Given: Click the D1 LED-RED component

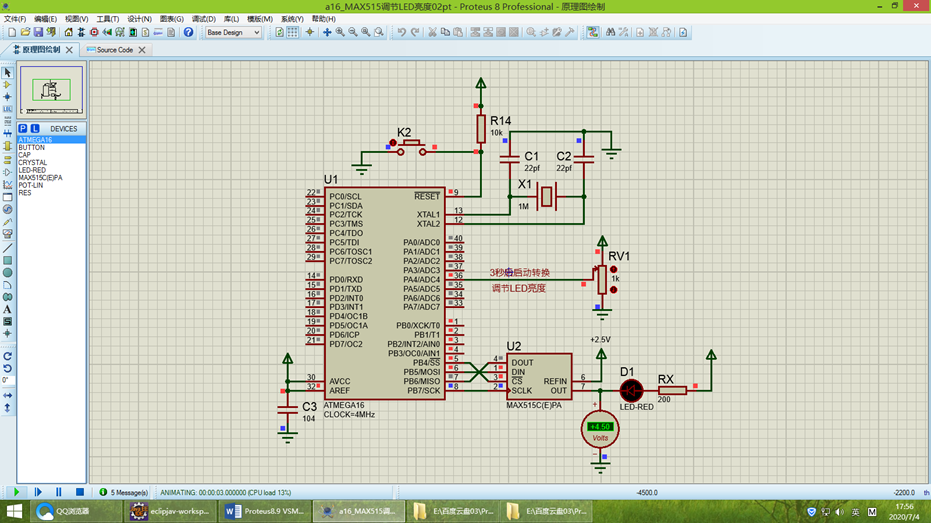Looking at the screenshot, I should pyautogui.click(x=631, y=391).
